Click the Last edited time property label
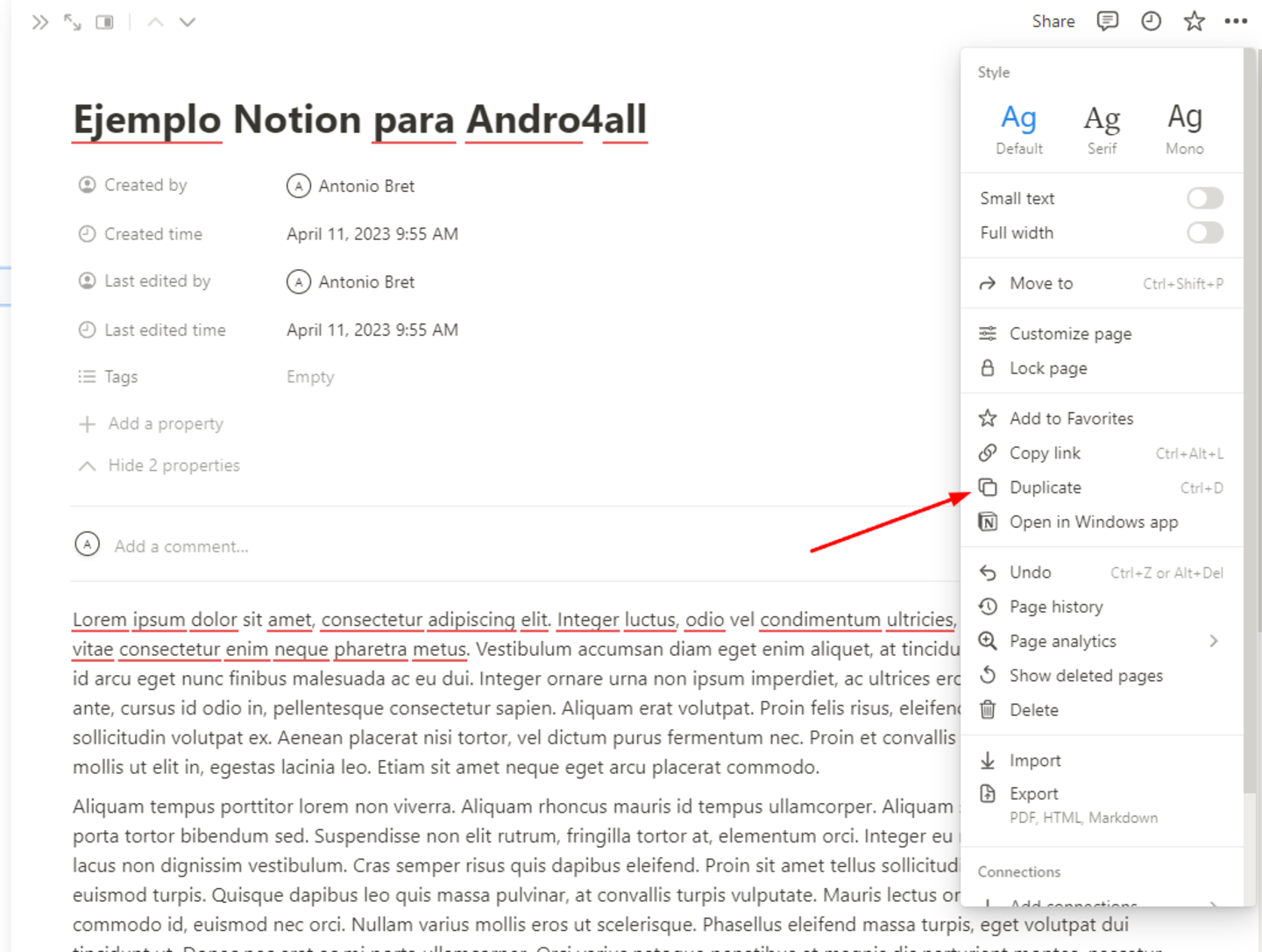 click(152, 330)
